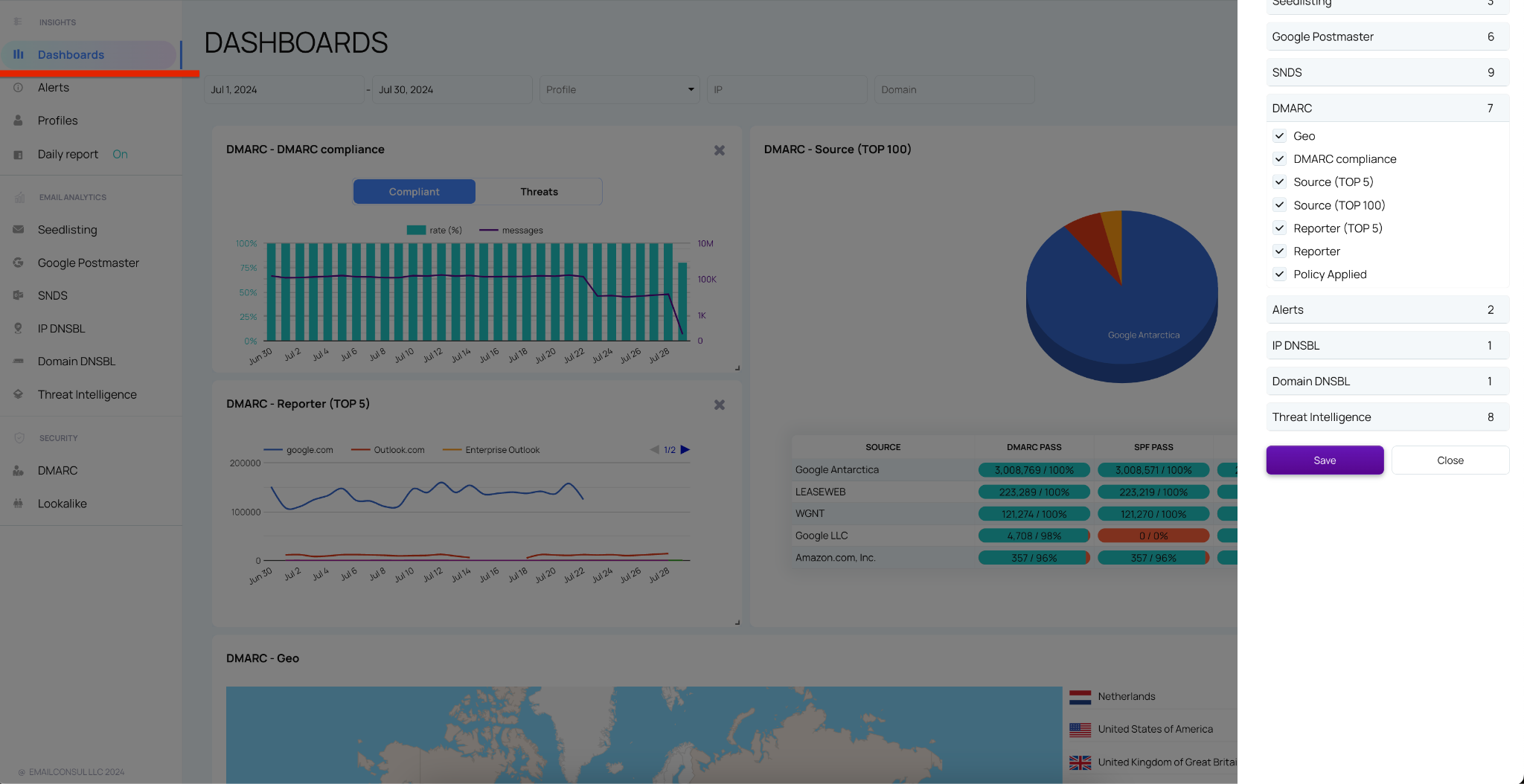Open Lookalike in sidebar menu
Viewport: 1524px width, 784px height.
(x=63, y=504)
